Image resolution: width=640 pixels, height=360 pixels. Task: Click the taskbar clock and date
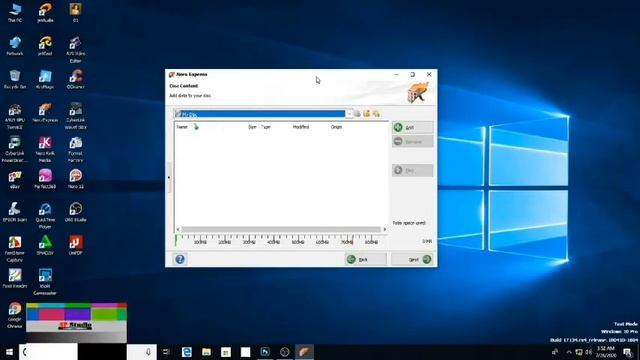point(606,352)
